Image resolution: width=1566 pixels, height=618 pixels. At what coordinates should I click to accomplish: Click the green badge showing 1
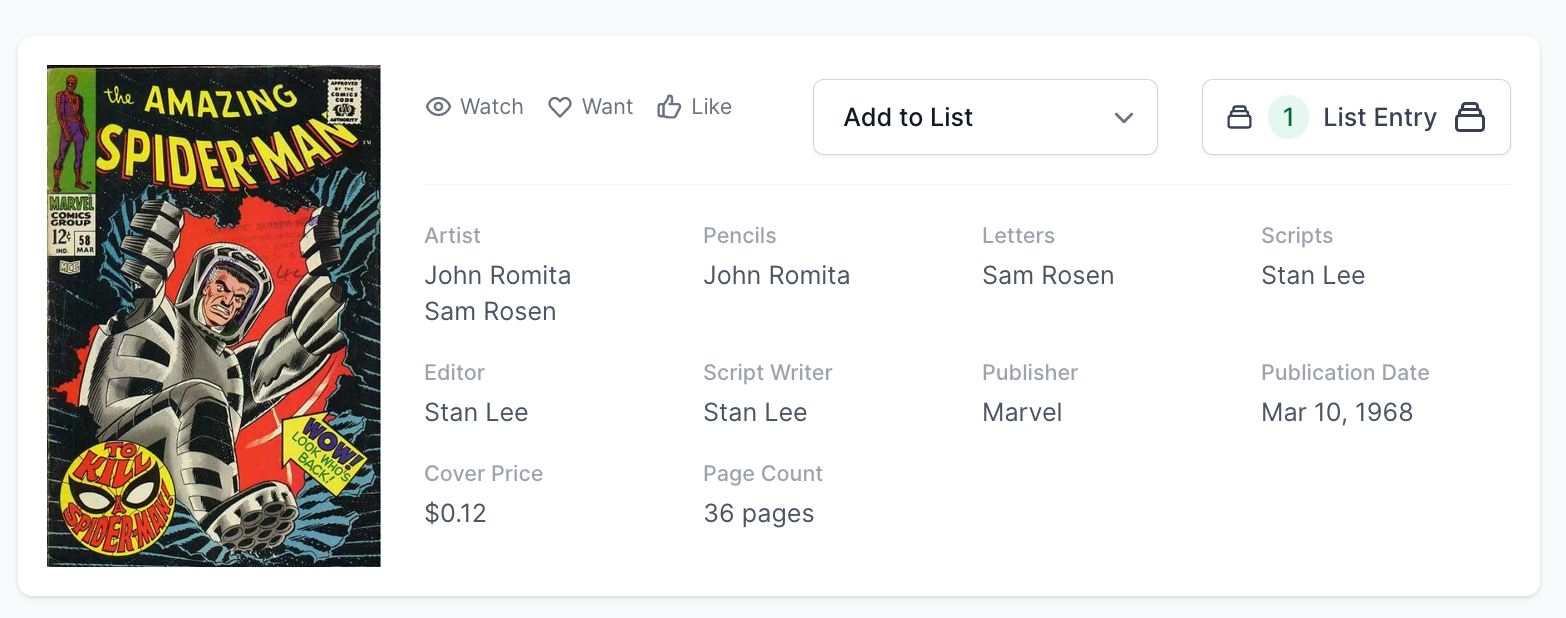click(1288, 118)
